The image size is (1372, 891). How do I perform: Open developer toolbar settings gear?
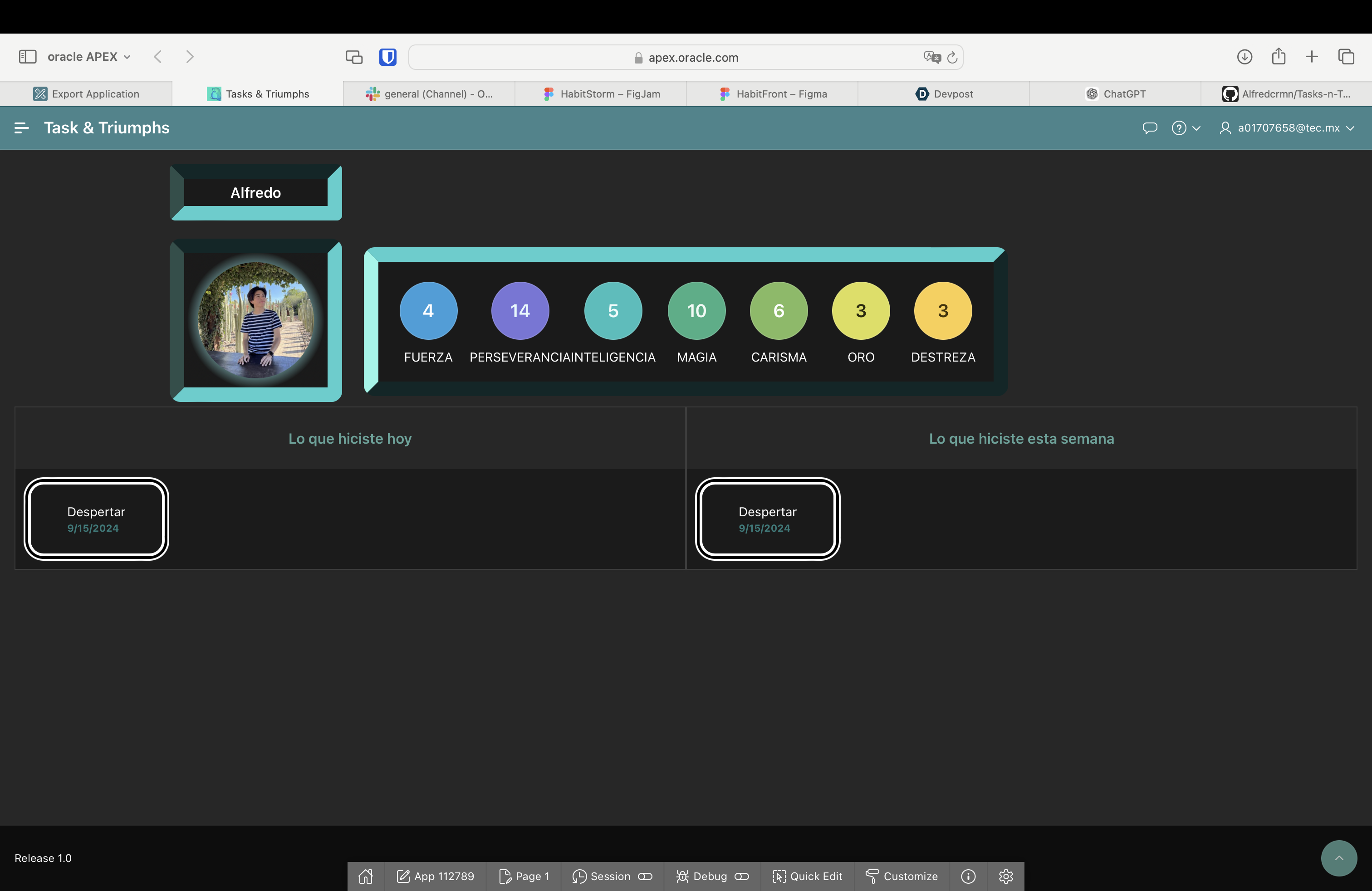coord(1006,876)
